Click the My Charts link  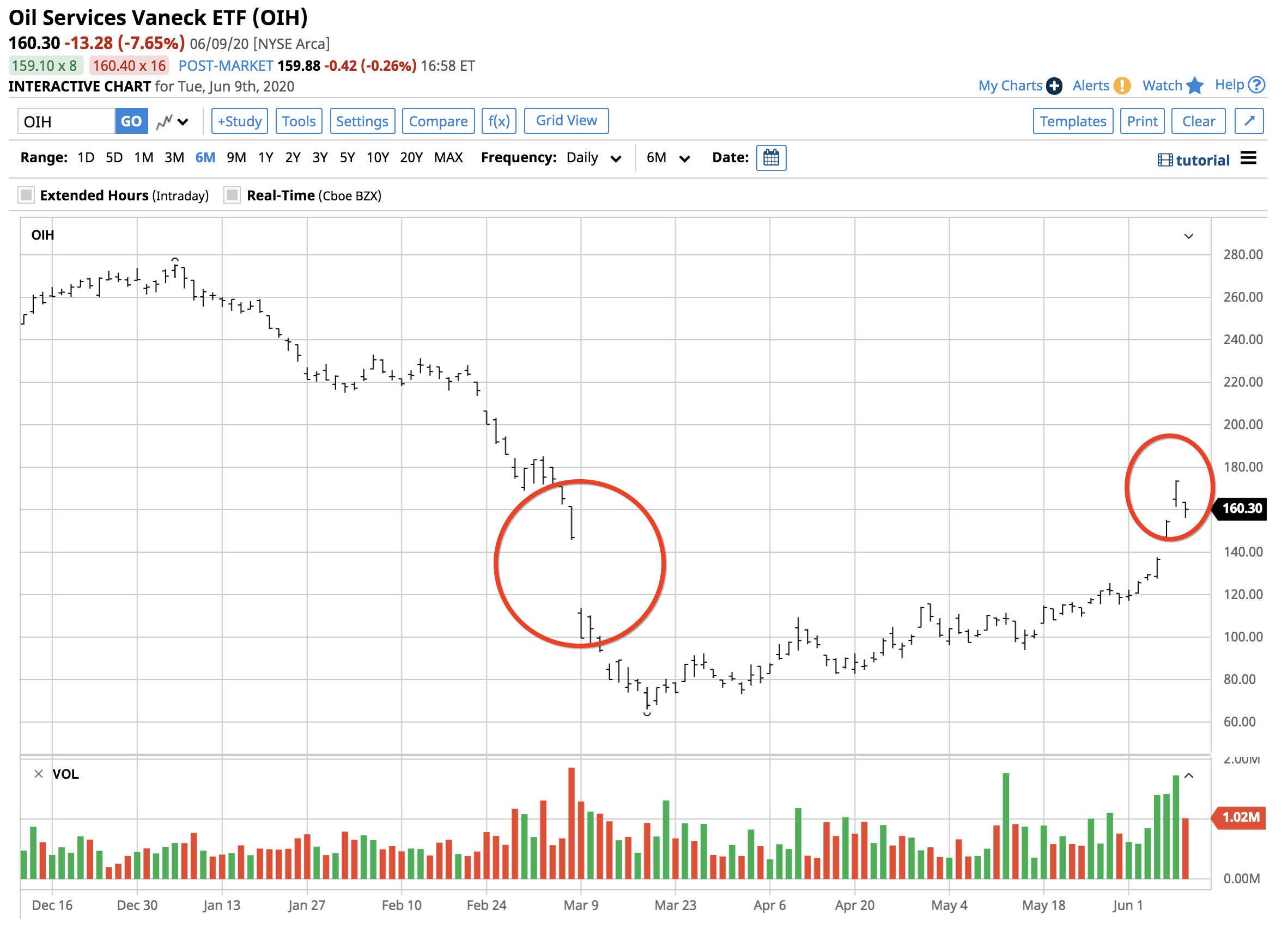(1010, 85)
